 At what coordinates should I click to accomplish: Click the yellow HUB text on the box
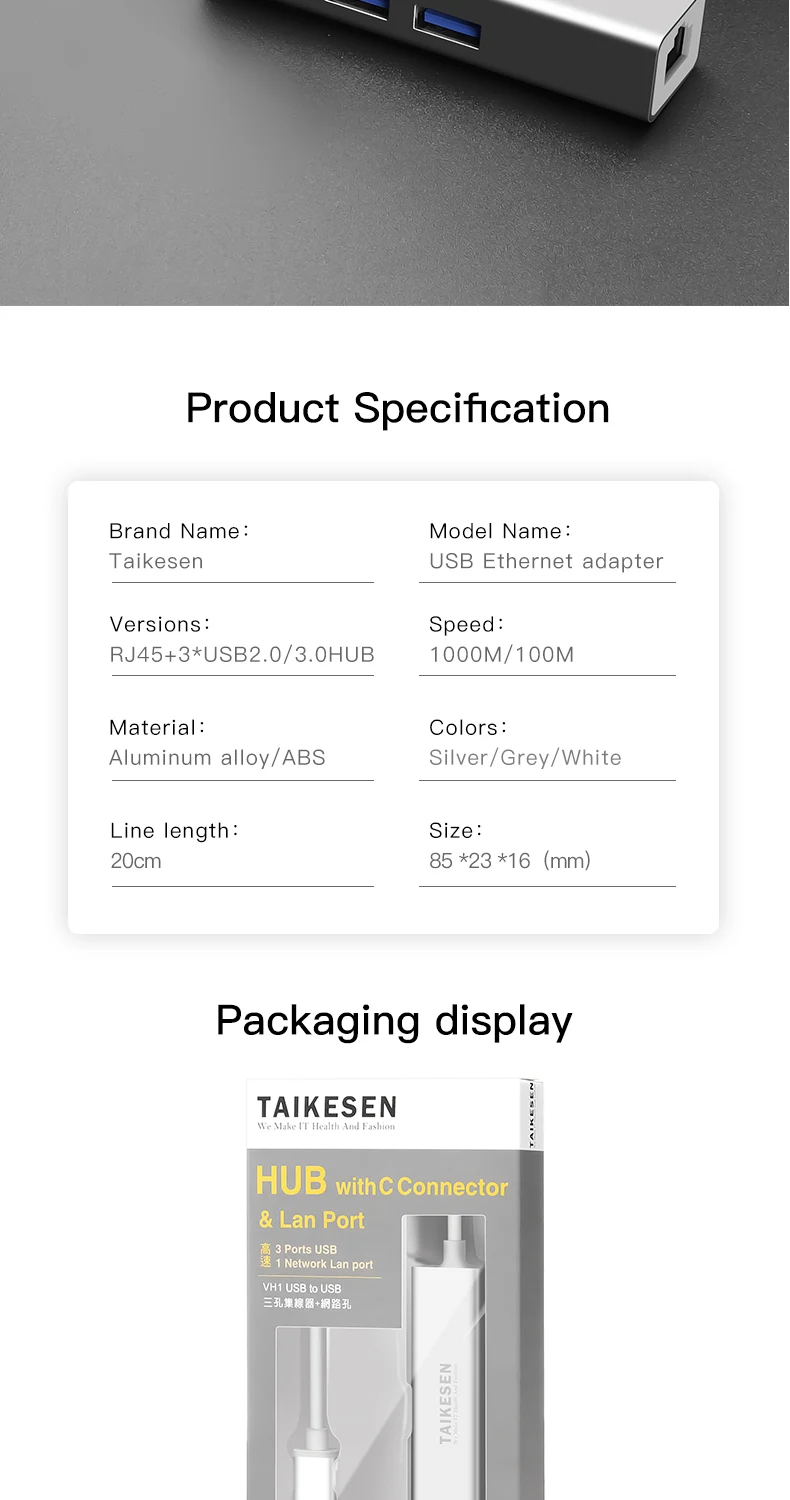click(x=291, y=1181)
